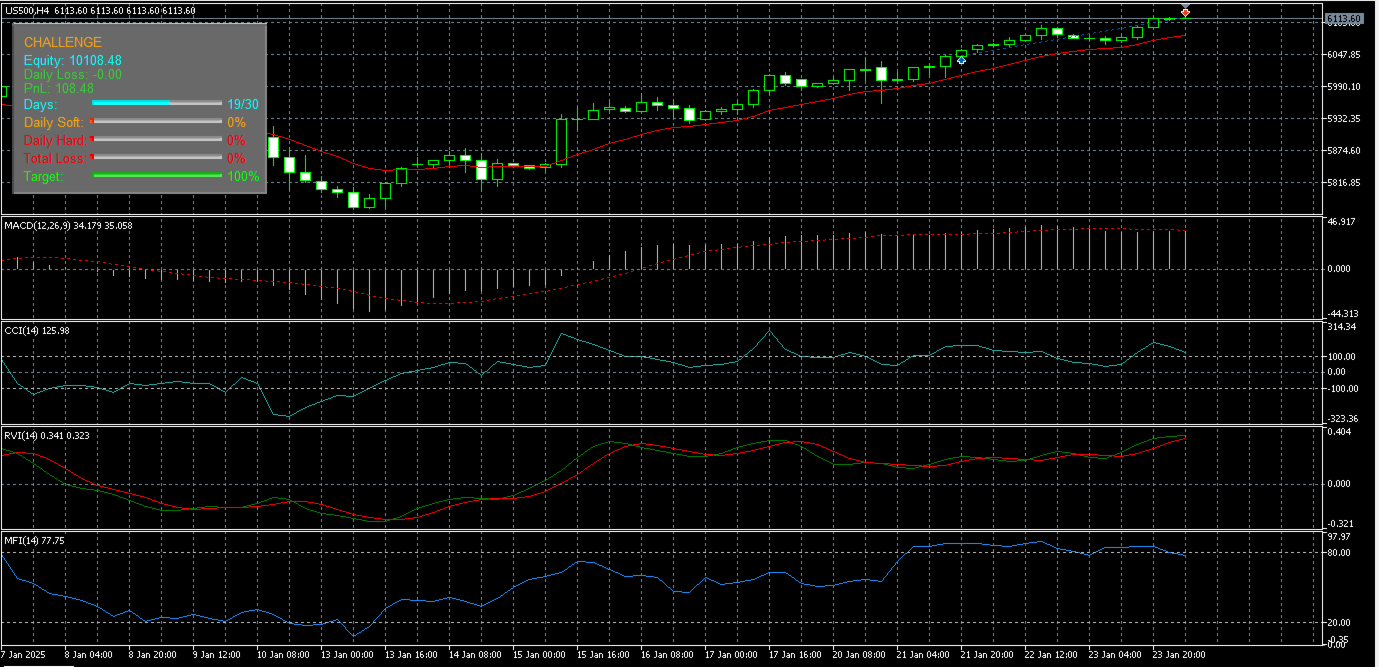Click the Target 100% value
The width and height of the screenshot is (1379, 667).
coord(244,176)
